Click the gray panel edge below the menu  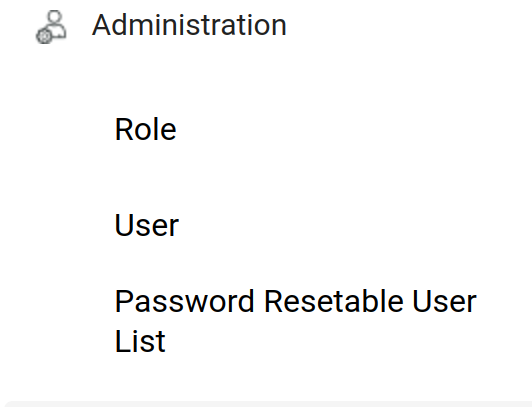[268, 404]
